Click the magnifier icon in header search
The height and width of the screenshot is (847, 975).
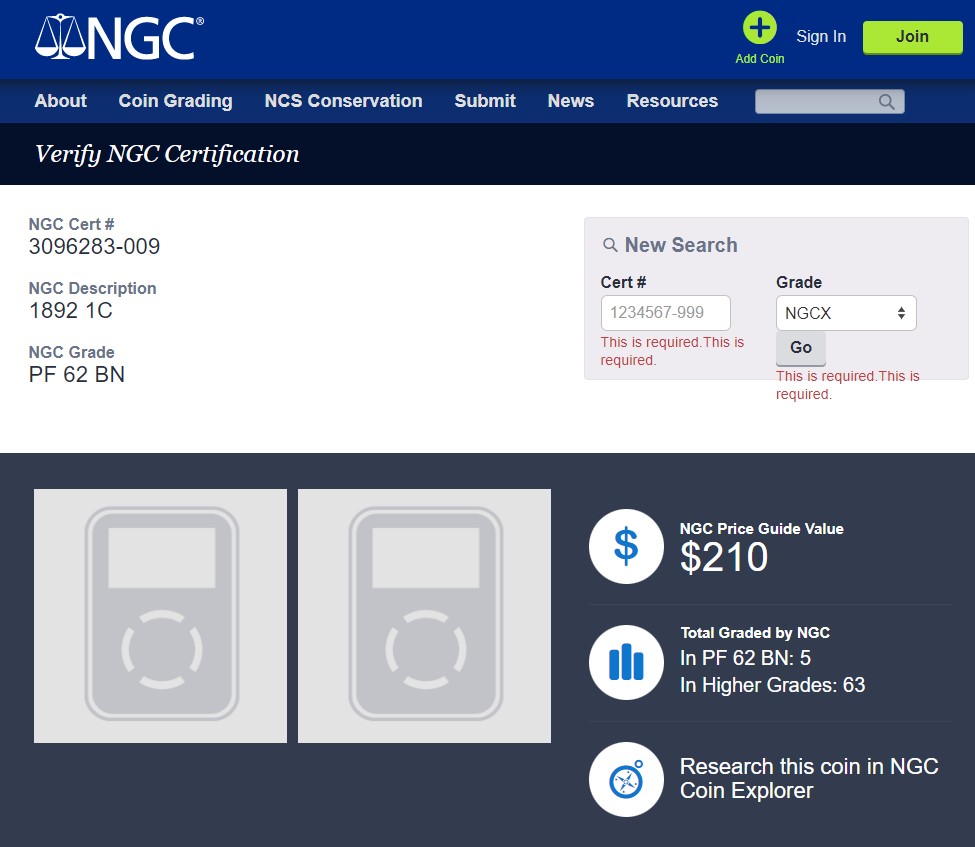click(887, 102)
